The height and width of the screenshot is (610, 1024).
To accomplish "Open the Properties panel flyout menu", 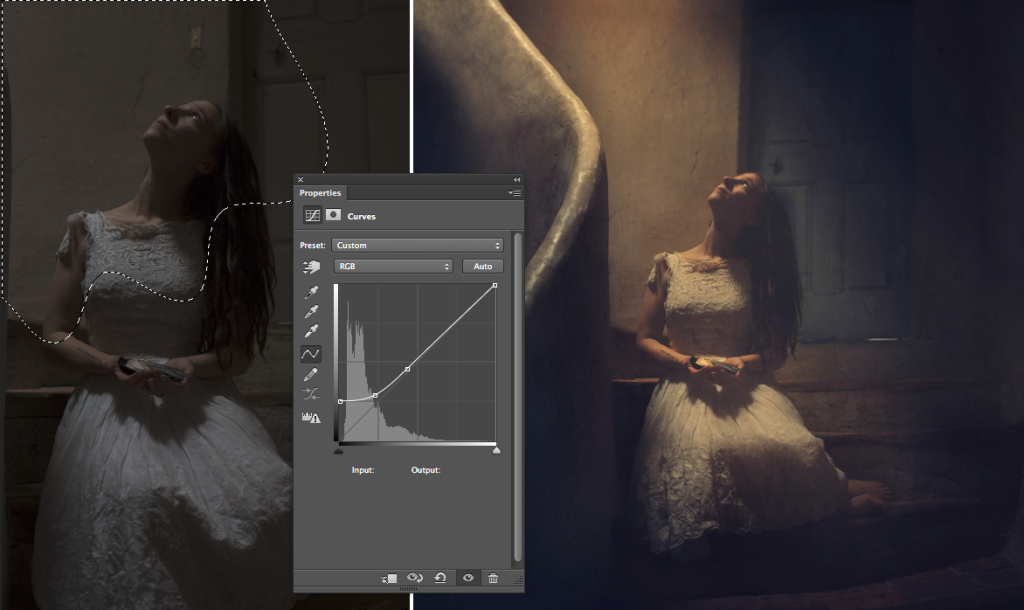I will (514, 192).
